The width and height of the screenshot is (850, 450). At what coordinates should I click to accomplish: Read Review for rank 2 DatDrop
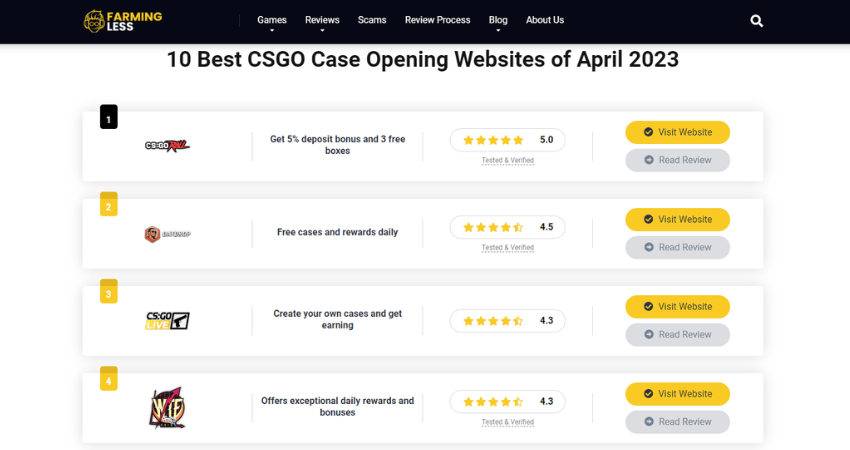click(678, 247)
